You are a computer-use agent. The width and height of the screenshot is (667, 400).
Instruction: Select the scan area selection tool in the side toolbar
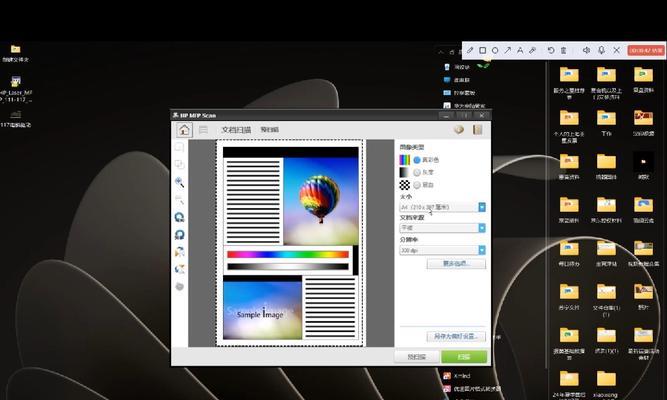[180, 147]
